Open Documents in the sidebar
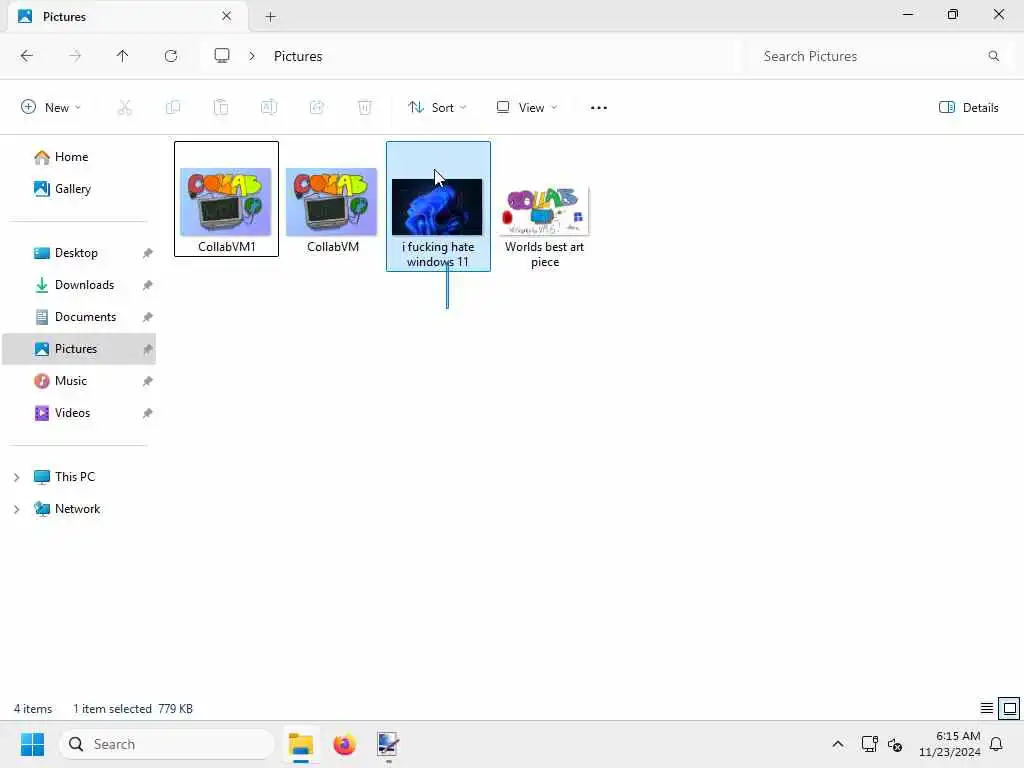 point(75,317)
